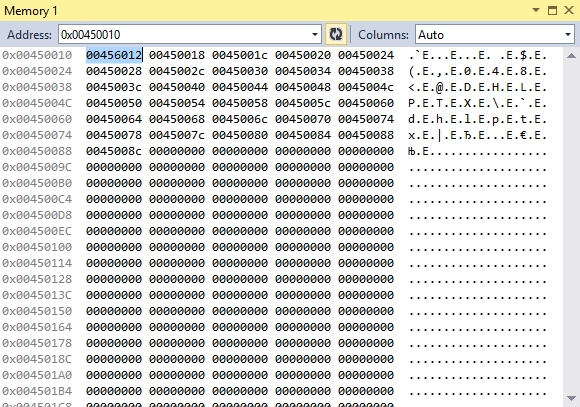
Task: Select the highlighted value 00456012
Action: (x=114, y=55)
